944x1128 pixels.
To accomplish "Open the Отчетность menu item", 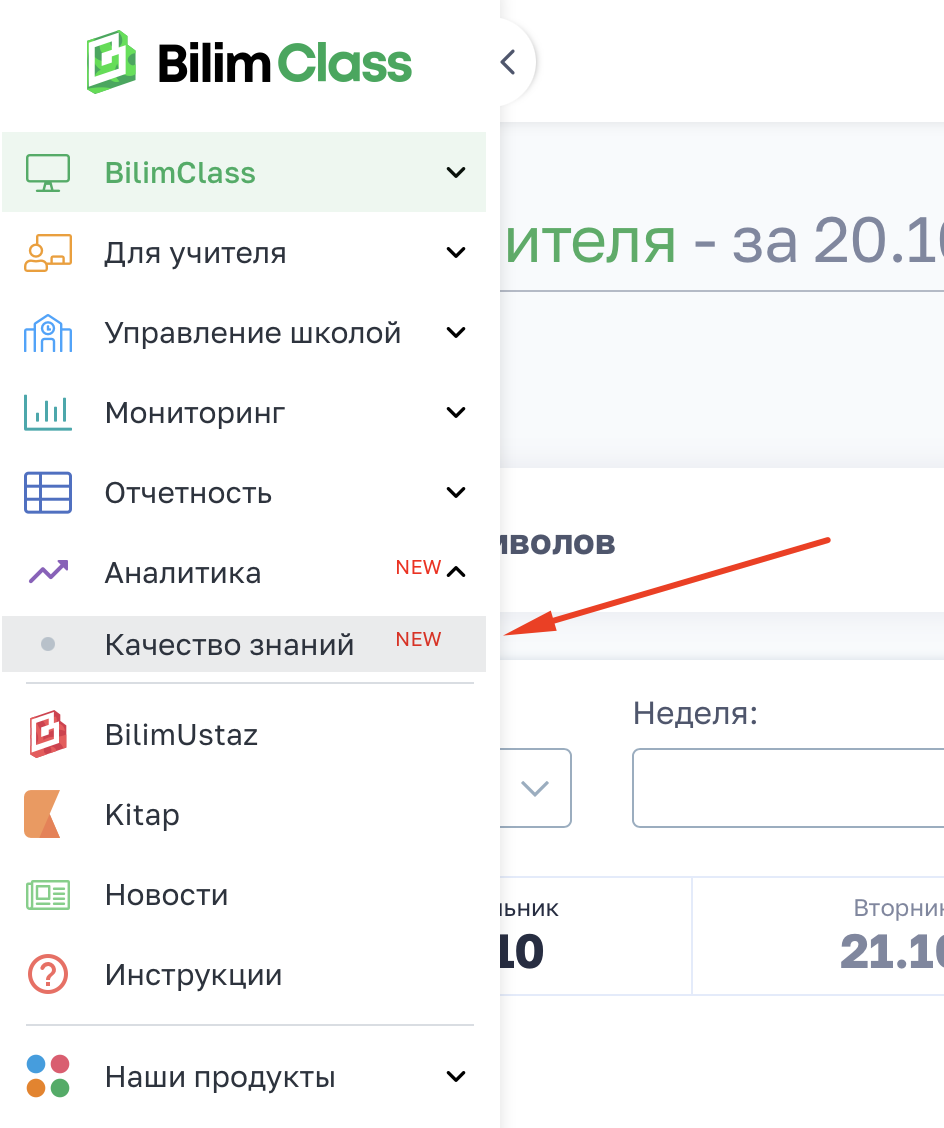I will point(244,492).
